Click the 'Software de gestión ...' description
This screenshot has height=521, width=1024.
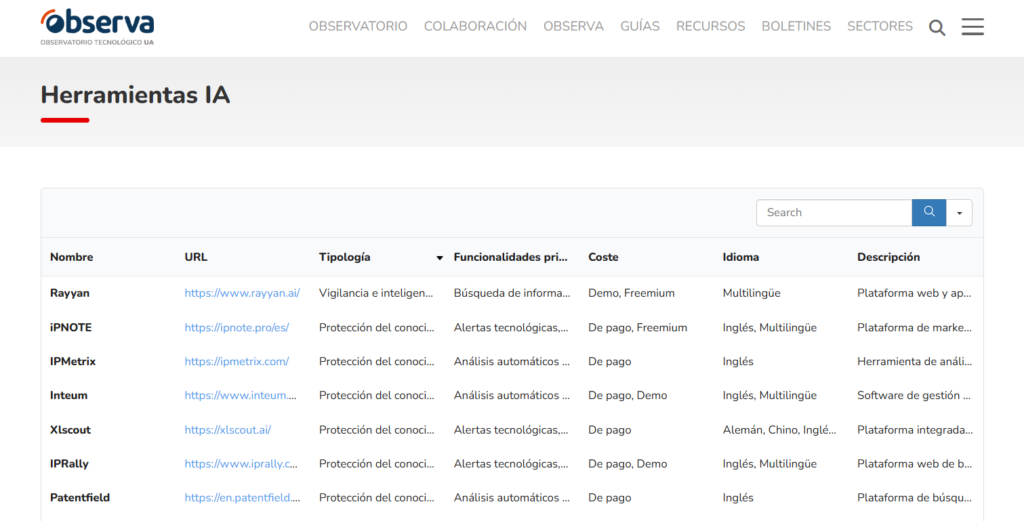click(x=914, y=395)
